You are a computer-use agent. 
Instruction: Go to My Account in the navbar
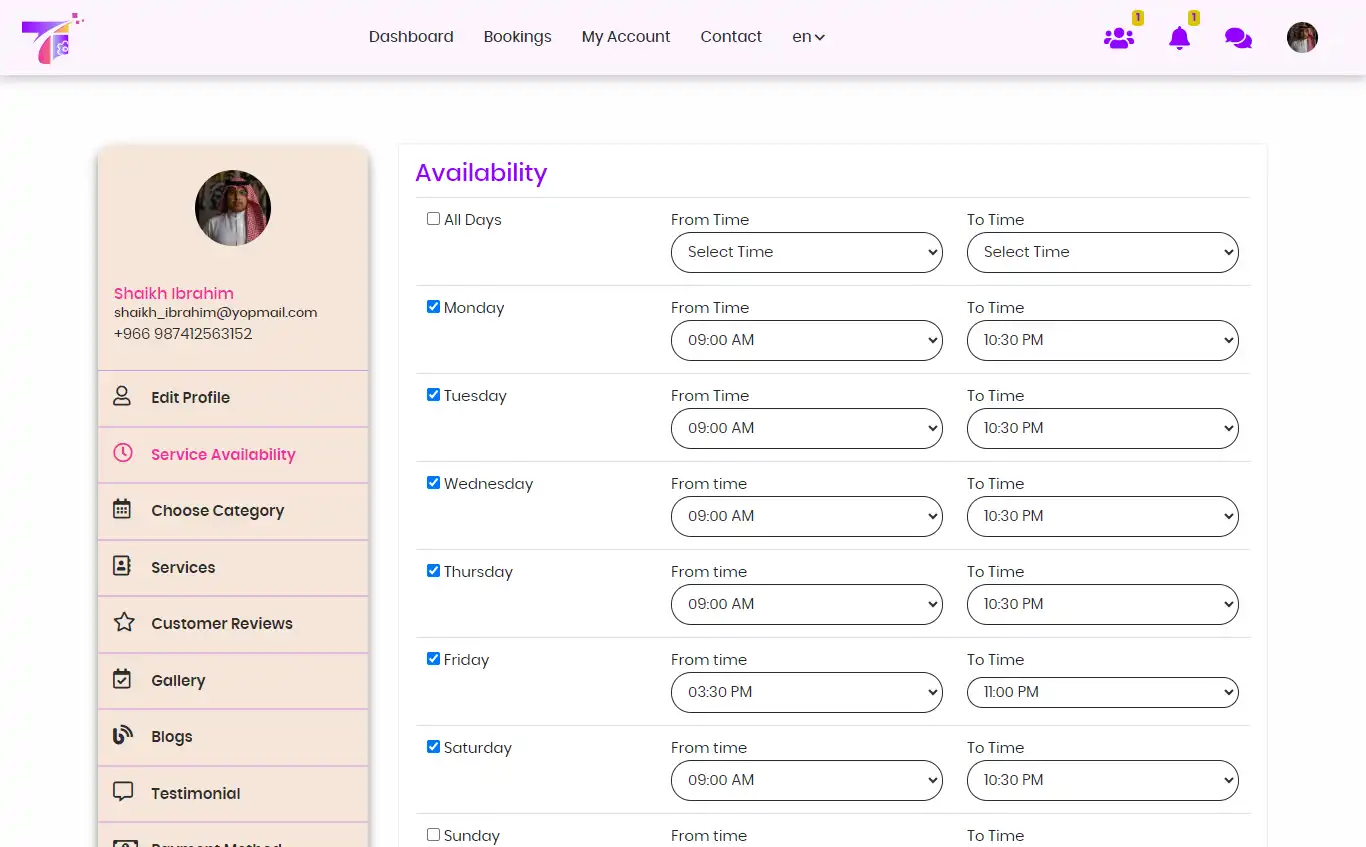coord(626,36)
